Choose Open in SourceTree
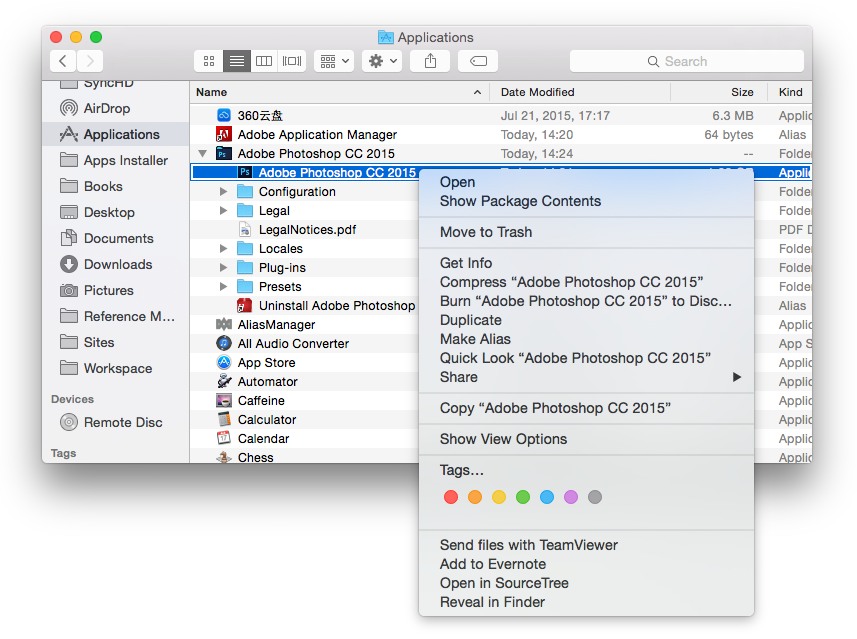The height and width of the screenshot is (639, 857). pos(586,583)
